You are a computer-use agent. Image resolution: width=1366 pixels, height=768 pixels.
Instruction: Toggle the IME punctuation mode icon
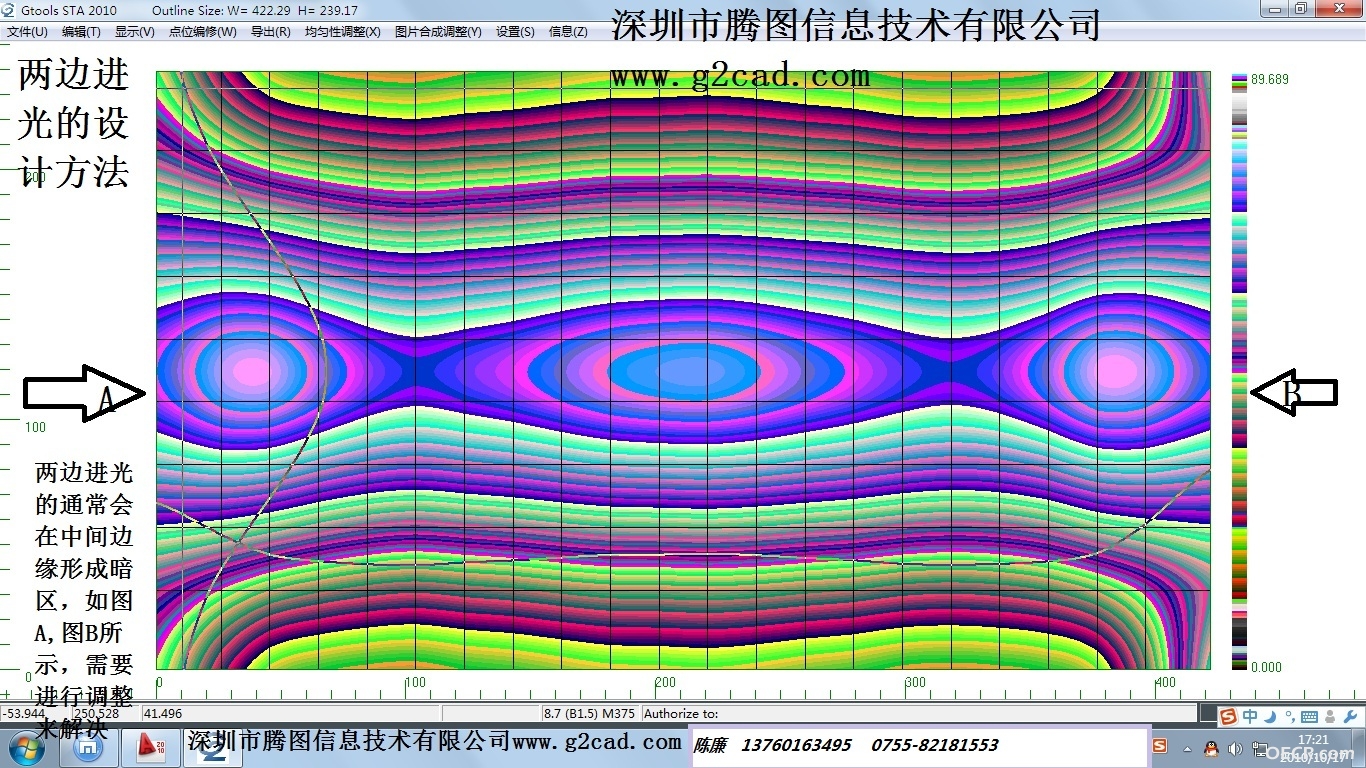click(1289, 716)
